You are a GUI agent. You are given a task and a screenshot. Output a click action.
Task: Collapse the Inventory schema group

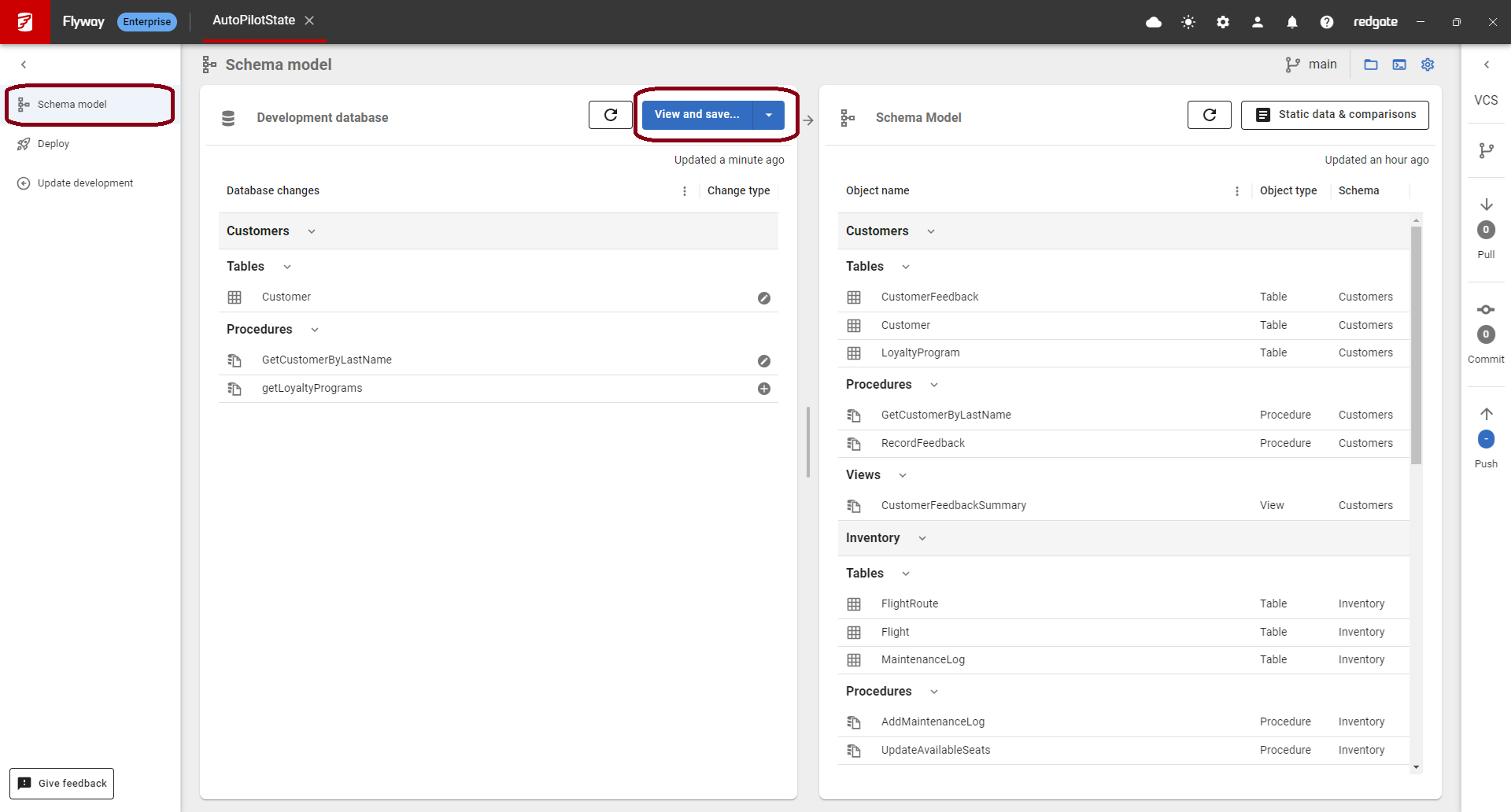point(922,538)
